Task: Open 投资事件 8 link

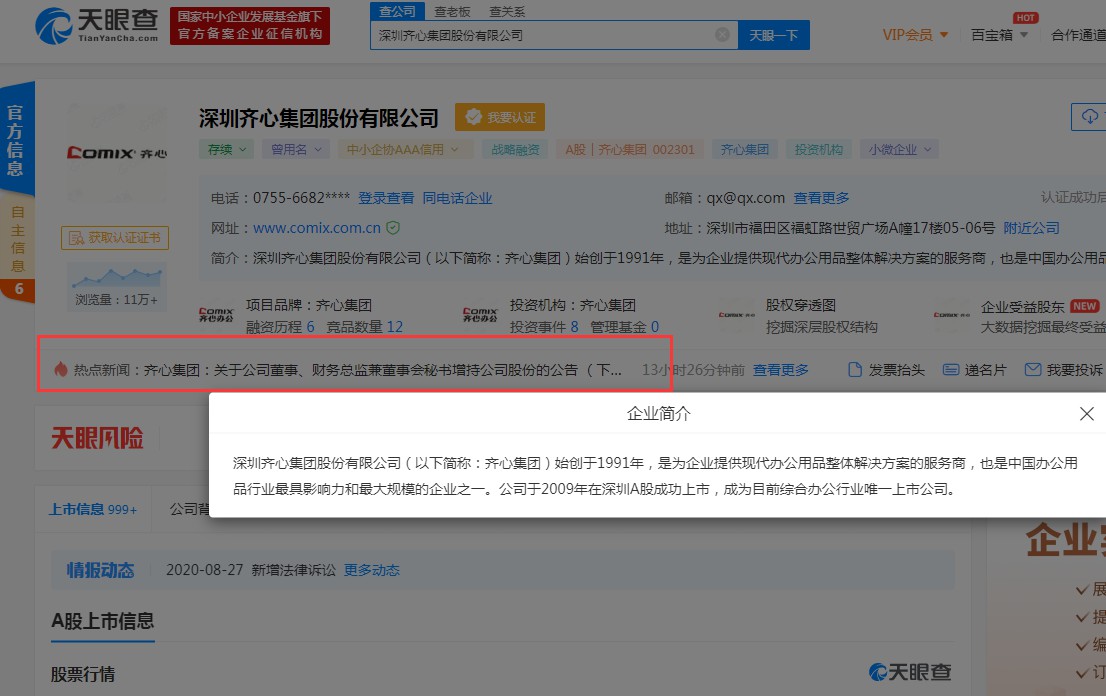Action: 544,327
